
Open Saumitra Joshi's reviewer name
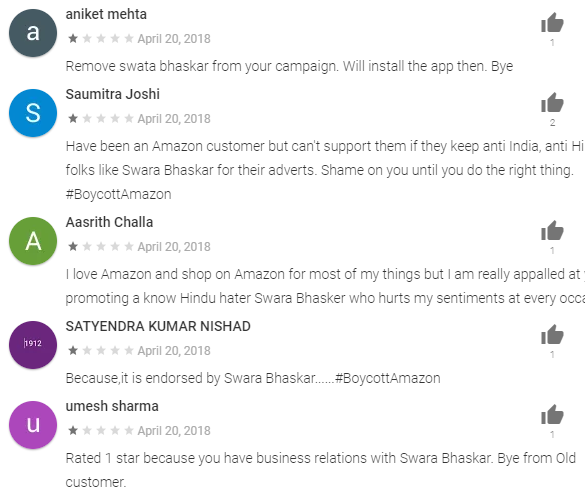[x=113, y=94]
